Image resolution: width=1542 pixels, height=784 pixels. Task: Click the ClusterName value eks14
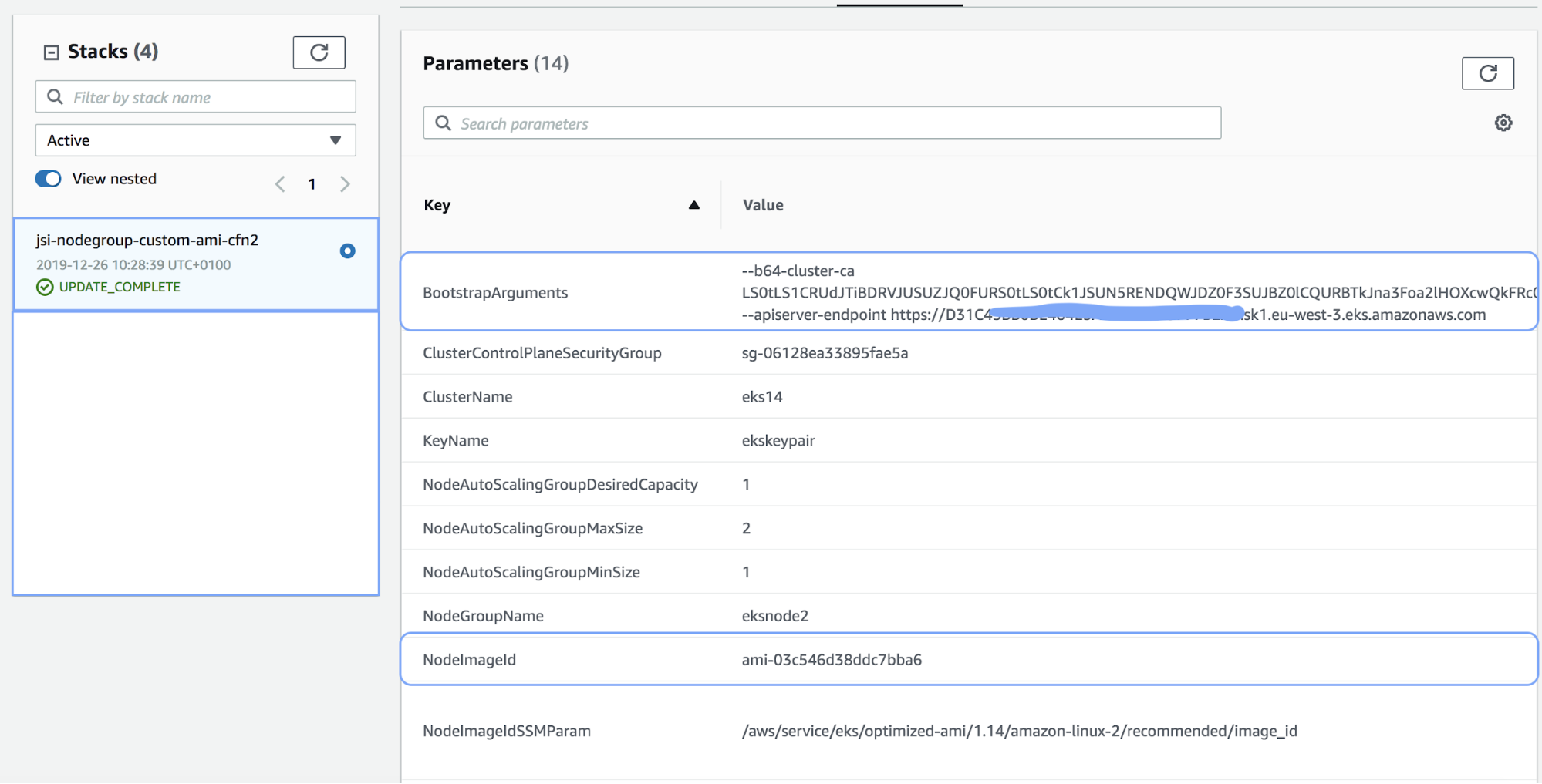pyautogui.click(x=762, y=397)
